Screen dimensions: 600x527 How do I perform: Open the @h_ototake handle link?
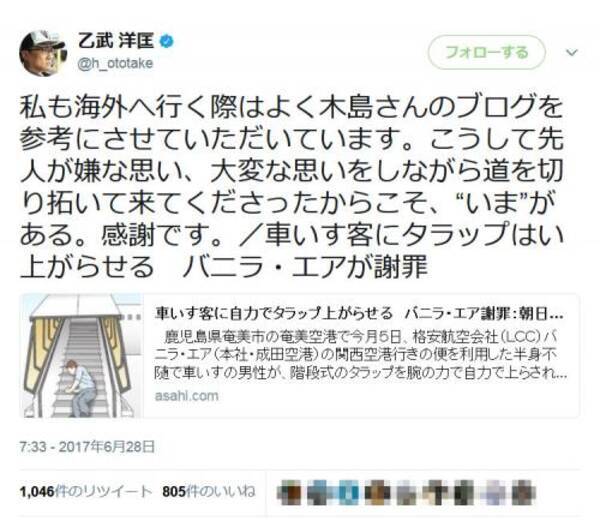[x=115, y=63]
